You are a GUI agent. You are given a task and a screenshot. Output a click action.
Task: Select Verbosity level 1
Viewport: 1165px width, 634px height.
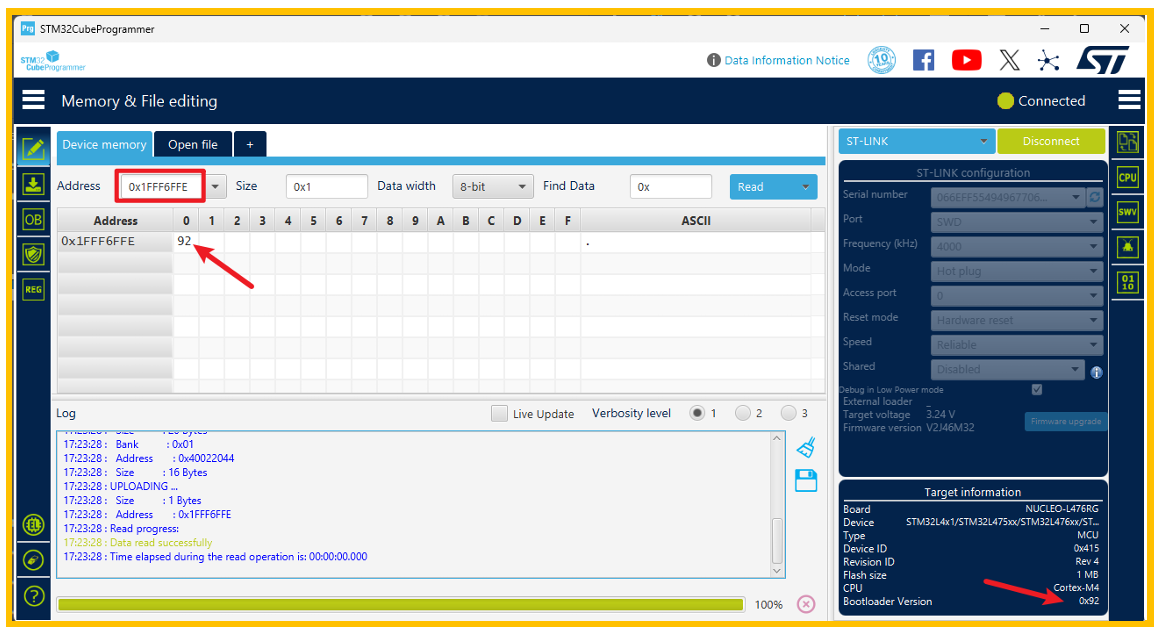click(697, 413)
